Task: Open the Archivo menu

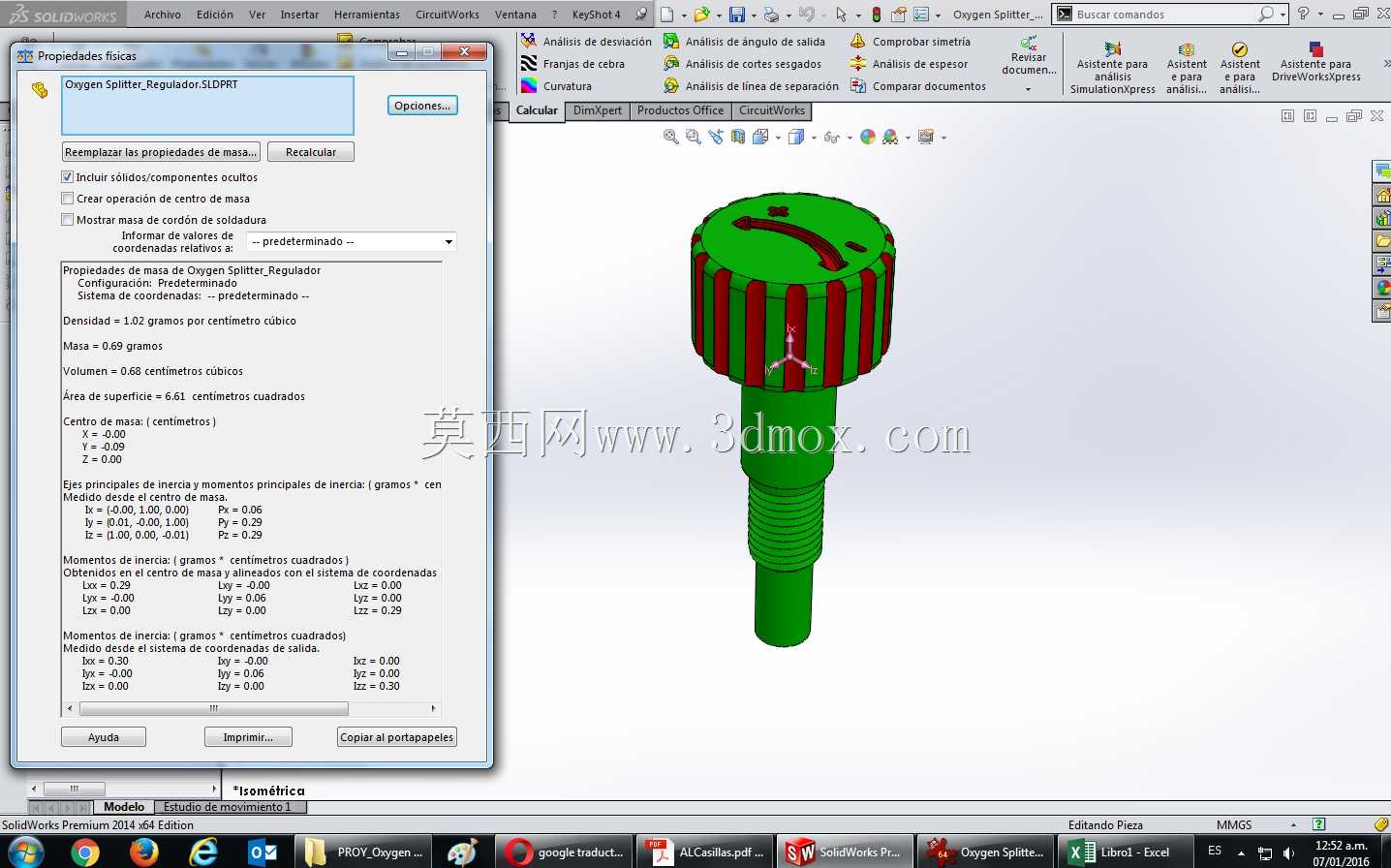Action: coord(163,15)
